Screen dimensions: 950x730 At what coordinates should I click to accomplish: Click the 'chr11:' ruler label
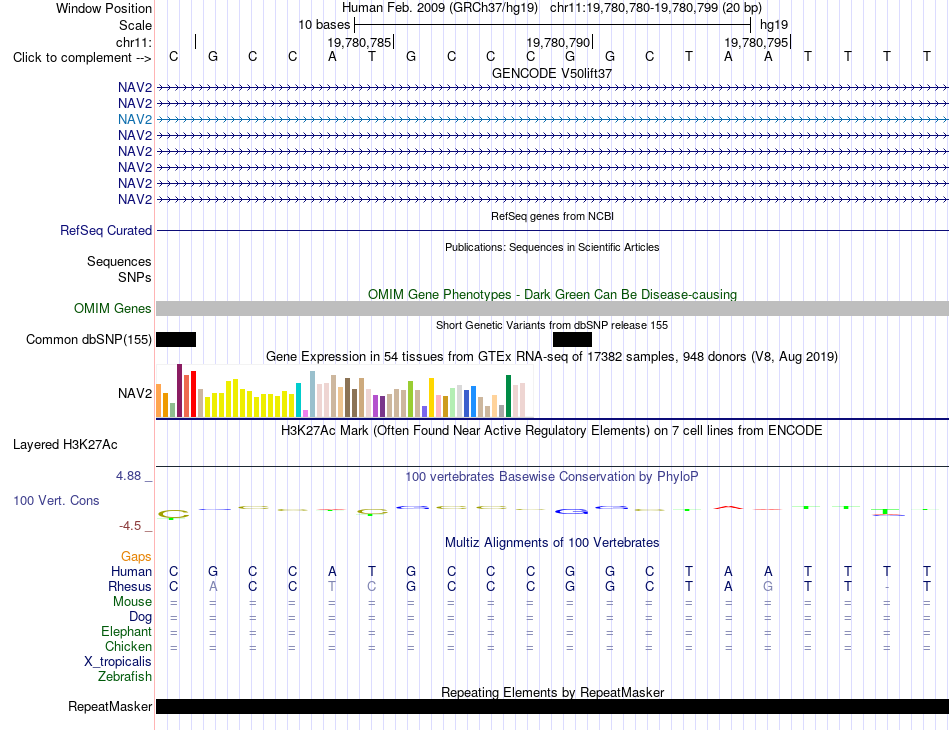pos(133,42)
